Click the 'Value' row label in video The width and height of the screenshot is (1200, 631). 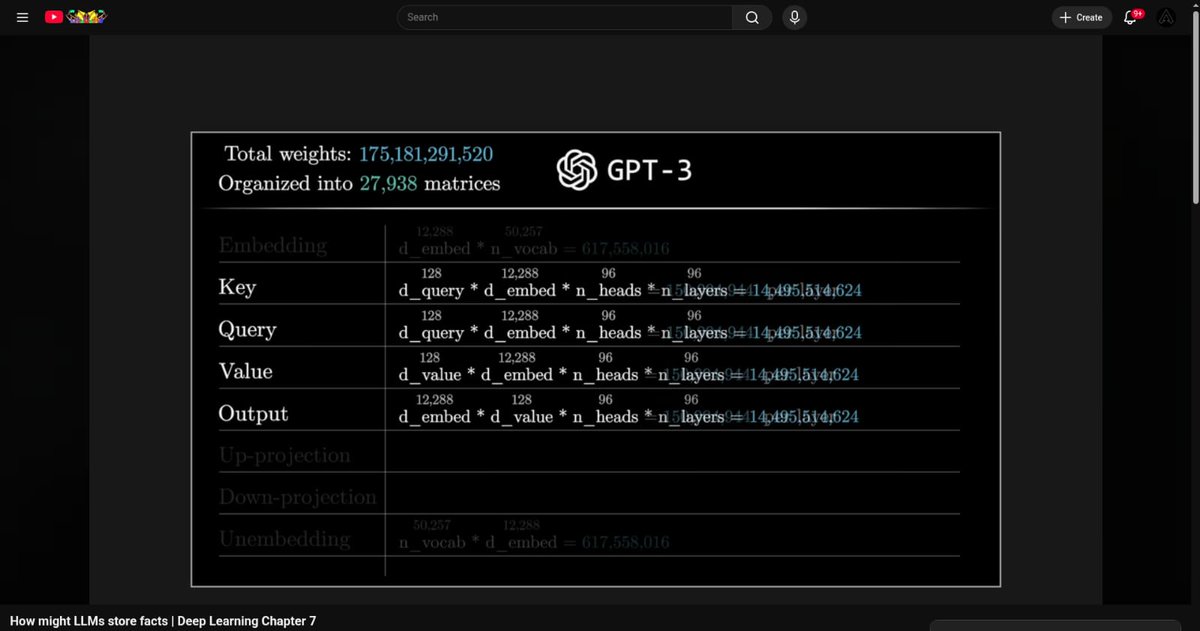tap(245, 371)
